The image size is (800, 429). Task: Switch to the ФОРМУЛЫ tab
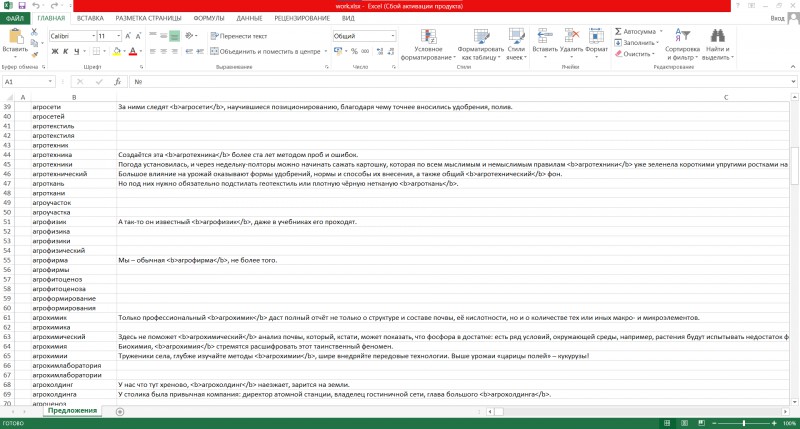tap(209, 18)
